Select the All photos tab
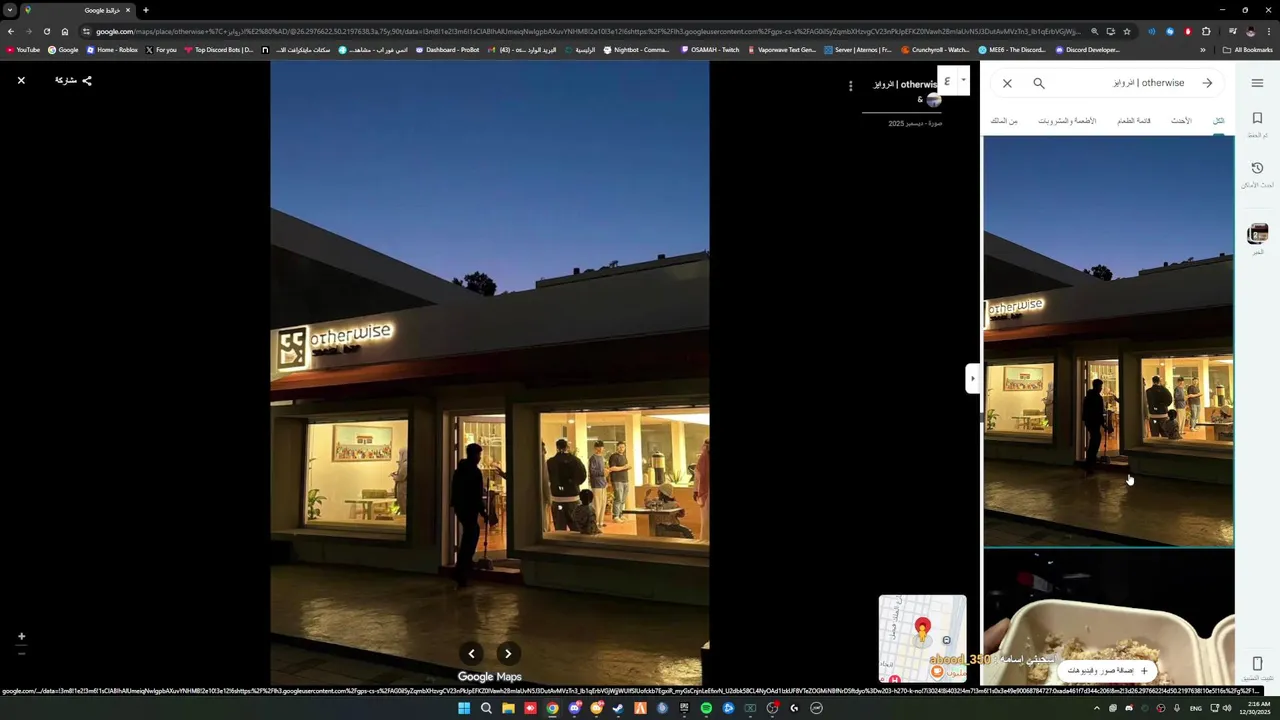Image resolution: width=1280 pixels, height=720 pixels. pos(1218,121)
